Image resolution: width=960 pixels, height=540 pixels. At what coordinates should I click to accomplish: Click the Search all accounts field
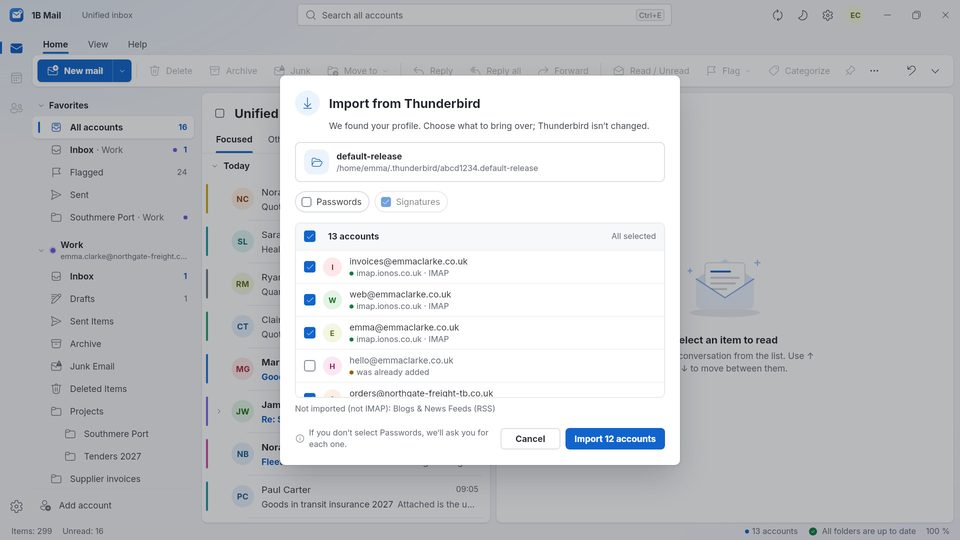click(484, 15)
